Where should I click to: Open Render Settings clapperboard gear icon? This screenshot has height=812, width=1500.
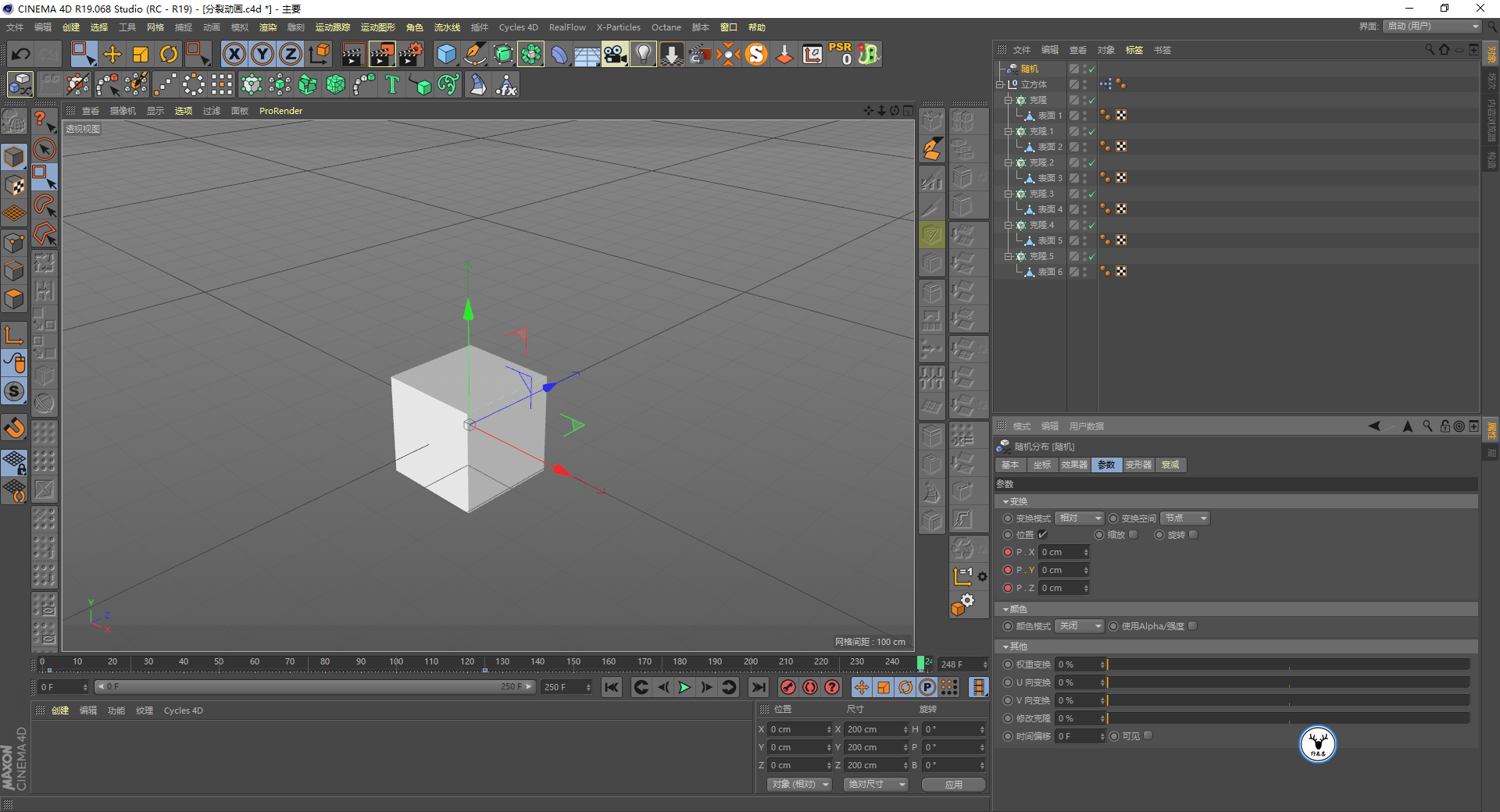[x=411, y=54]
